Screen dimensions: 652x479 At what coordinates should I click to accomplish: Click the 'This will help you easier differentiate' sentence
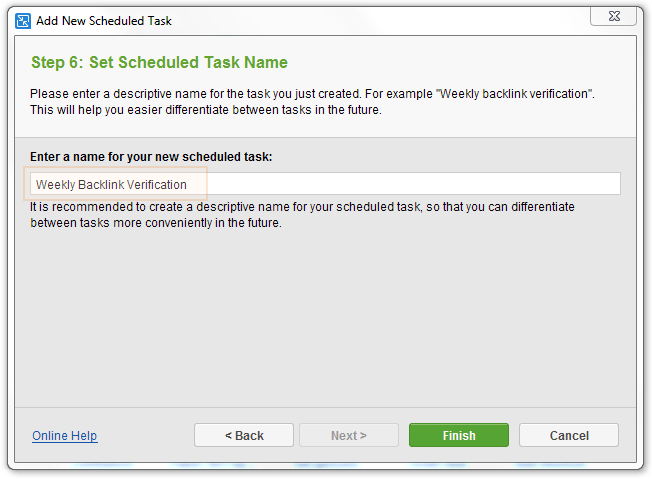206,110
